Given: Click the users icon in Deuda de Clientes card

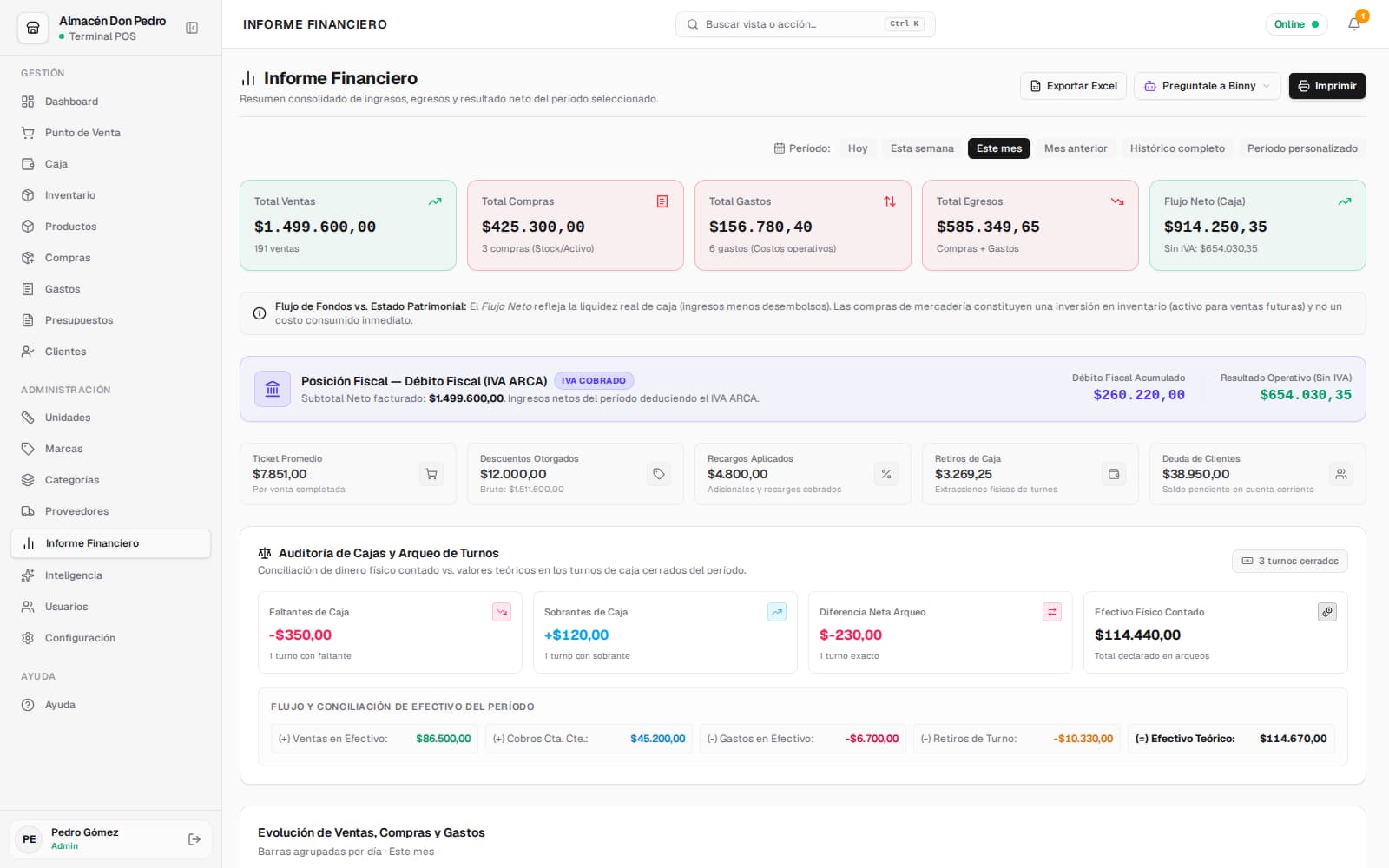Looking at the screenshot, I should 1341,474.
